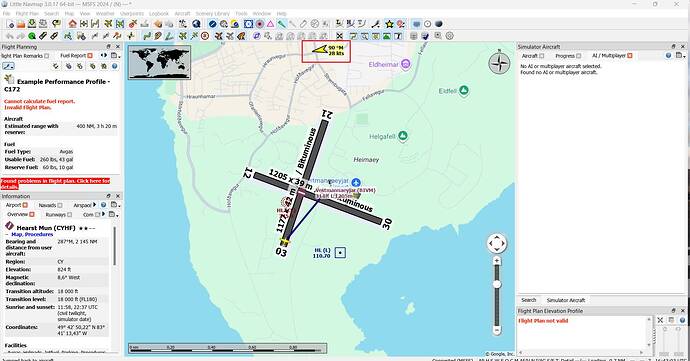The width and height of the screenshot is (690, 361).
Task: Toggle the Navaids tab box
Action: coord(60,205)
